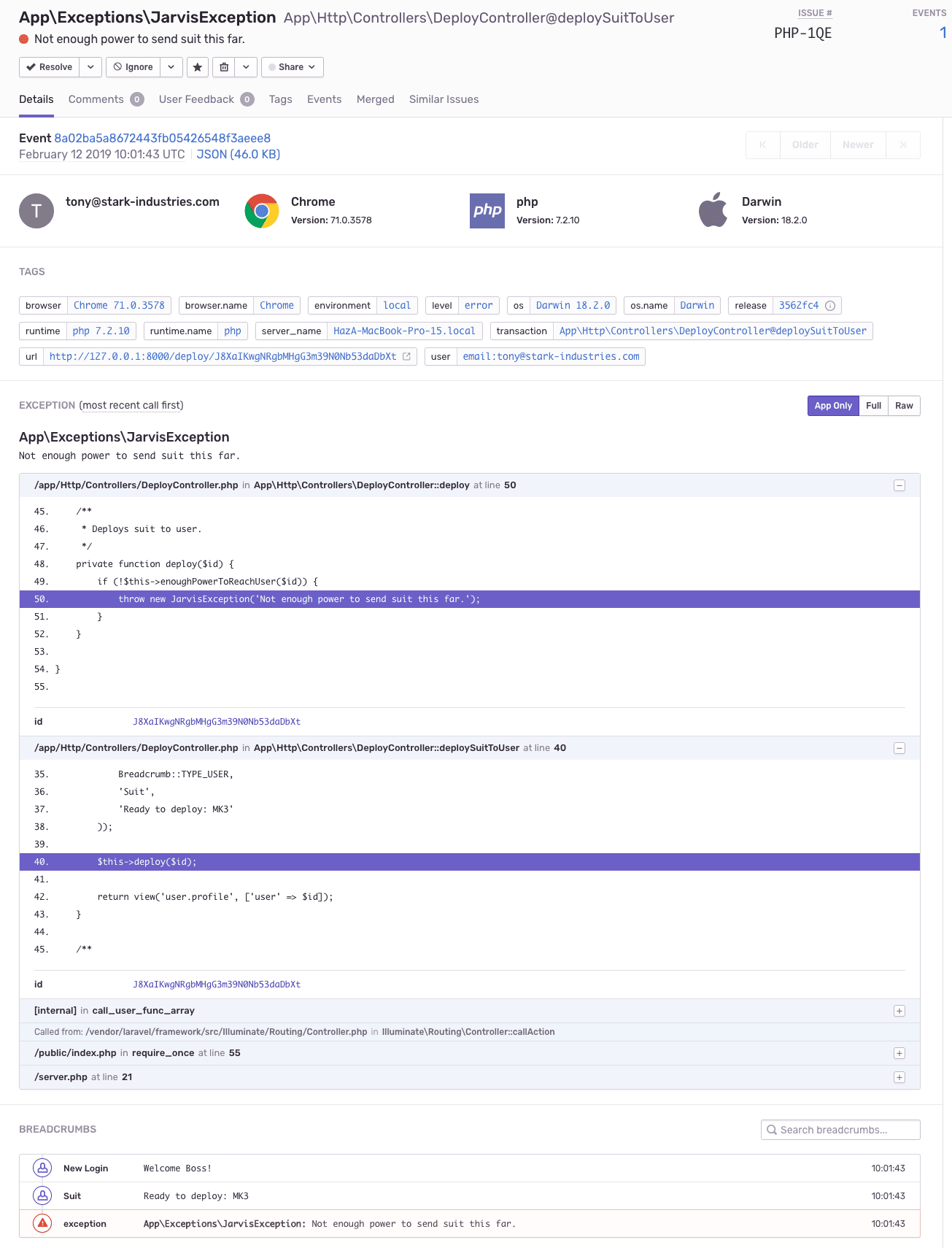Click the exception warning breadcrumb icon

tap(42, 1224)
